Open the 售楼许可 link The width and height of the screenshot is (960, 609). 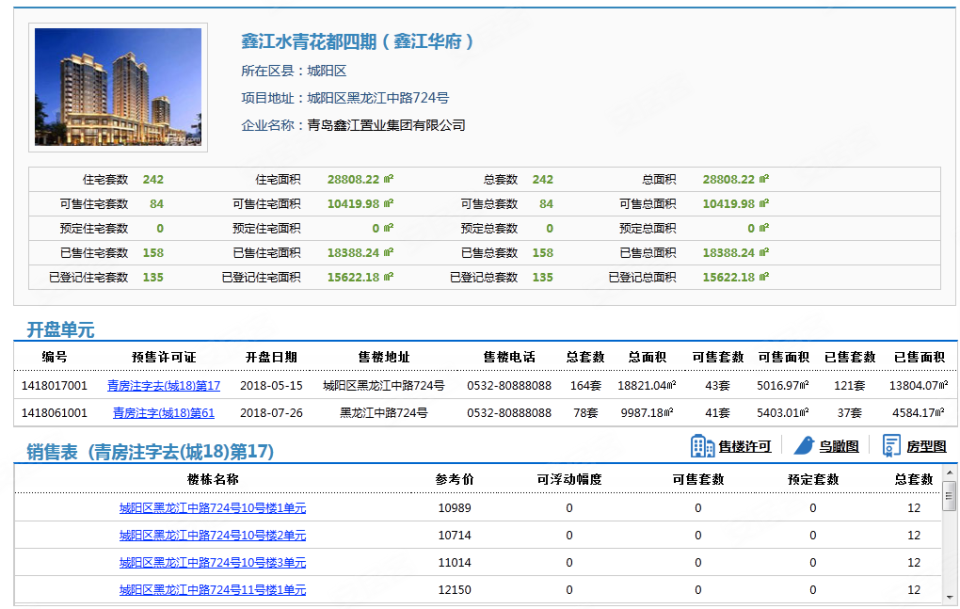point(744,447)
